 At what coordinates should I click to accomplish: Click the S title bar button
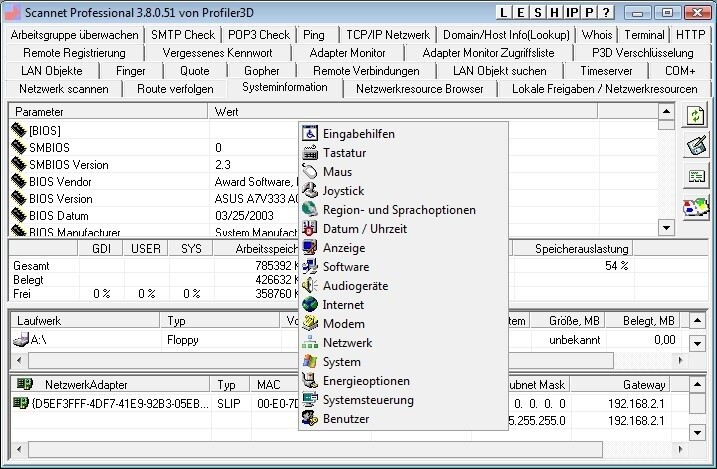tap(538, 12)
